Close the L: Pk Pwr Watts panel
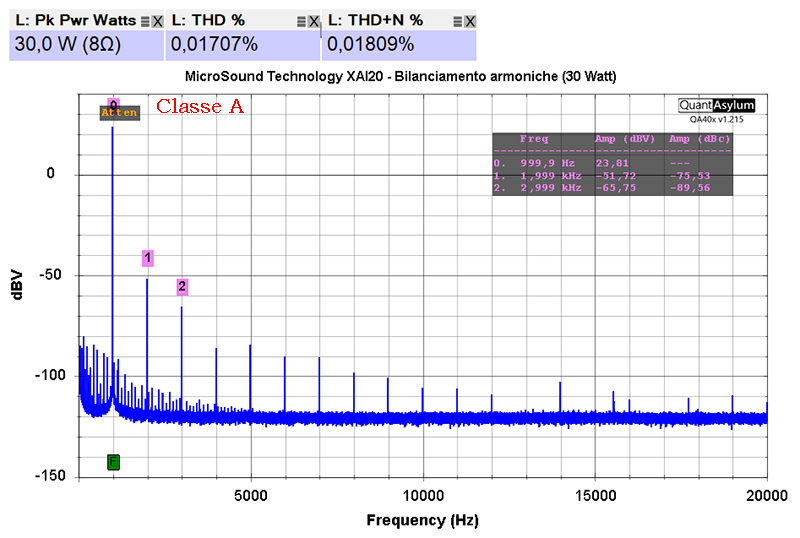 [158, 21]
